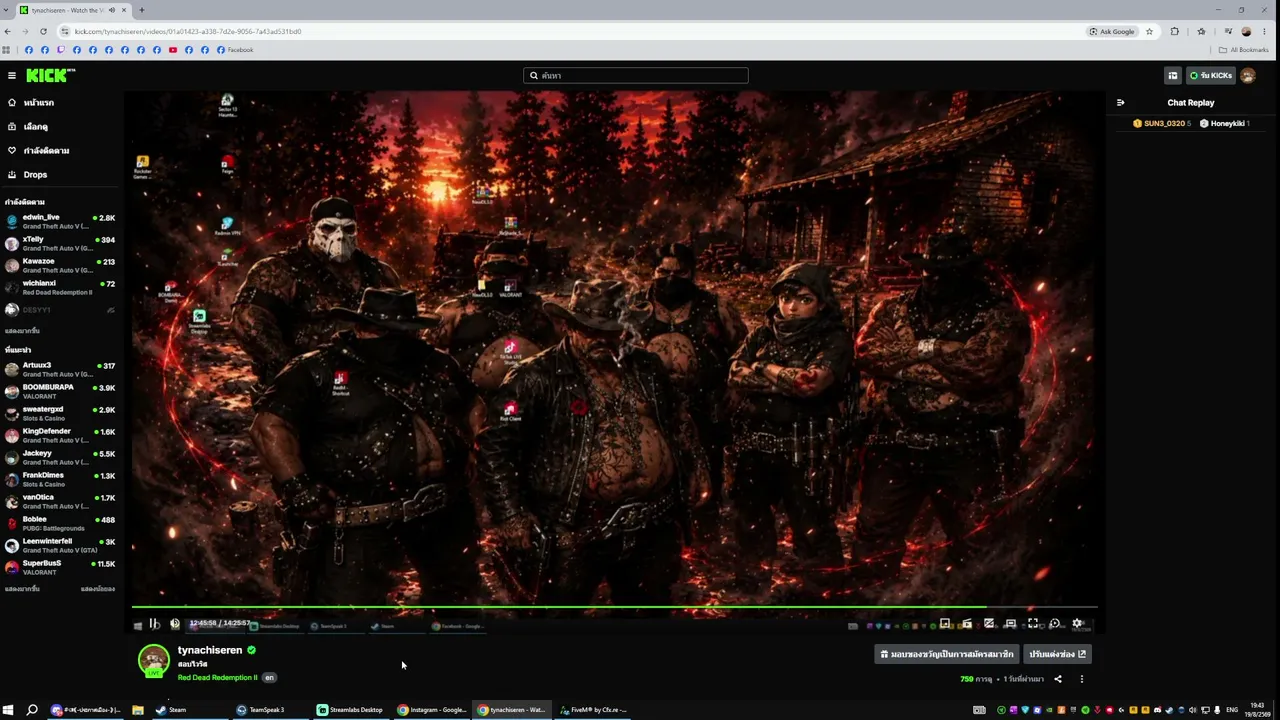
Task: Collapse the recommended list with show less
Action: [98, 589]
